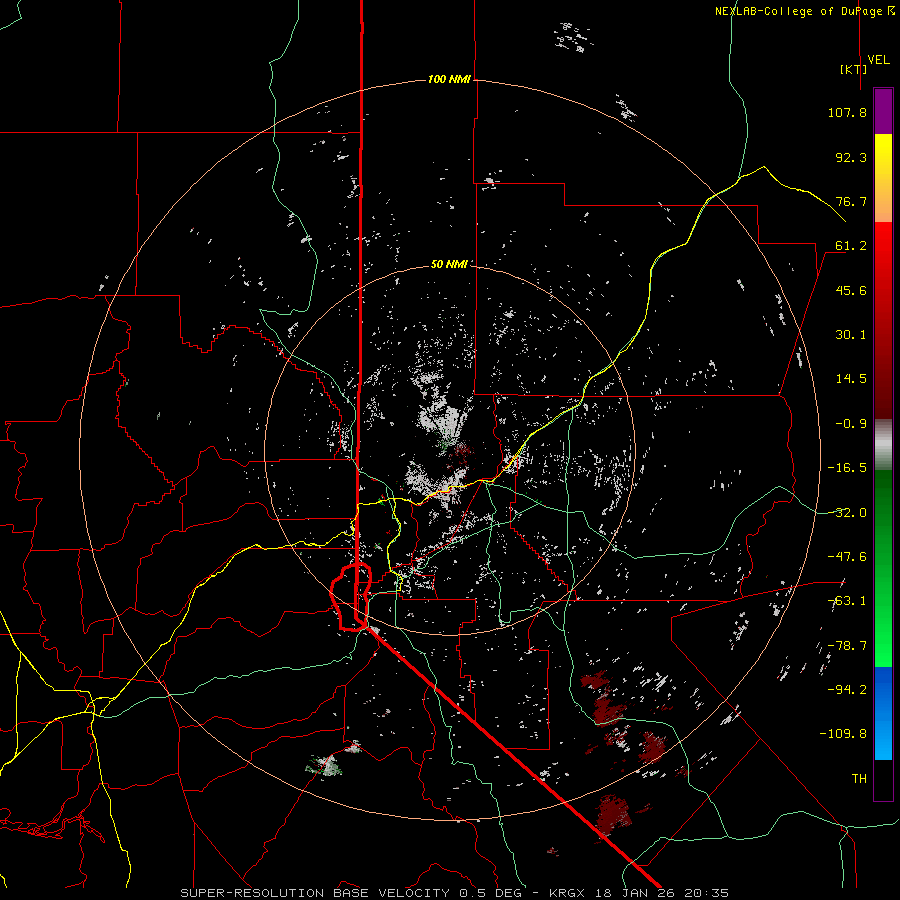Click the gray zero-velocity segment of color bar

[883, 444]
